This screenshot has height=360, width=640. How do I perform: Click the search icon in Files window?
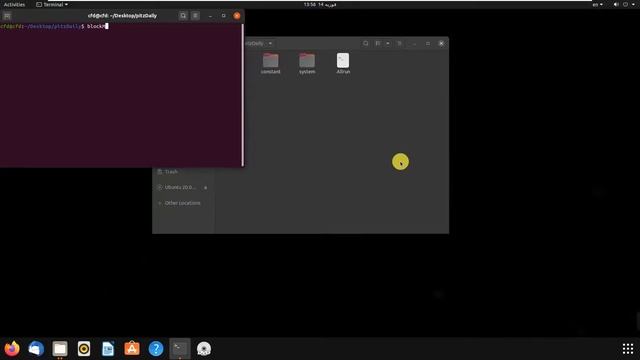point(366,43)
